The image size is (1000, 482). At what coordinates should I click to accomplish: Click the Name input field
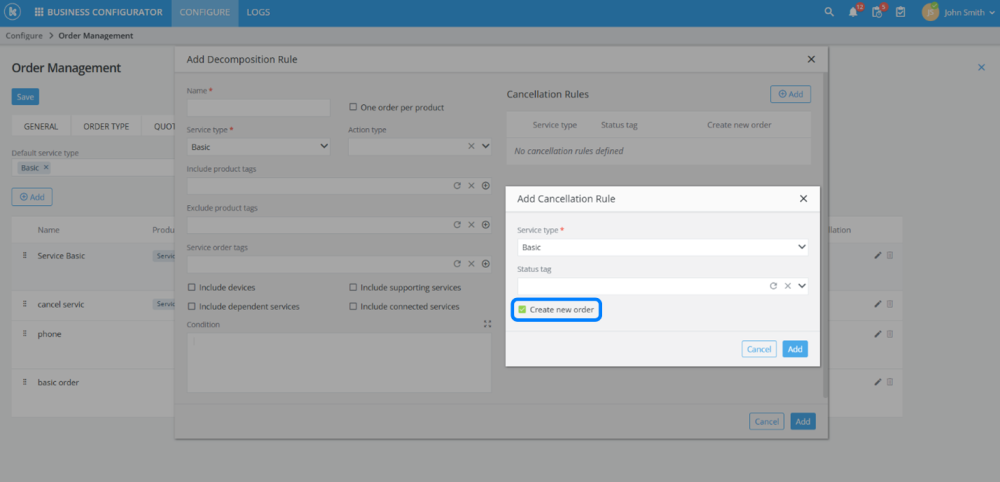point(258,107)
